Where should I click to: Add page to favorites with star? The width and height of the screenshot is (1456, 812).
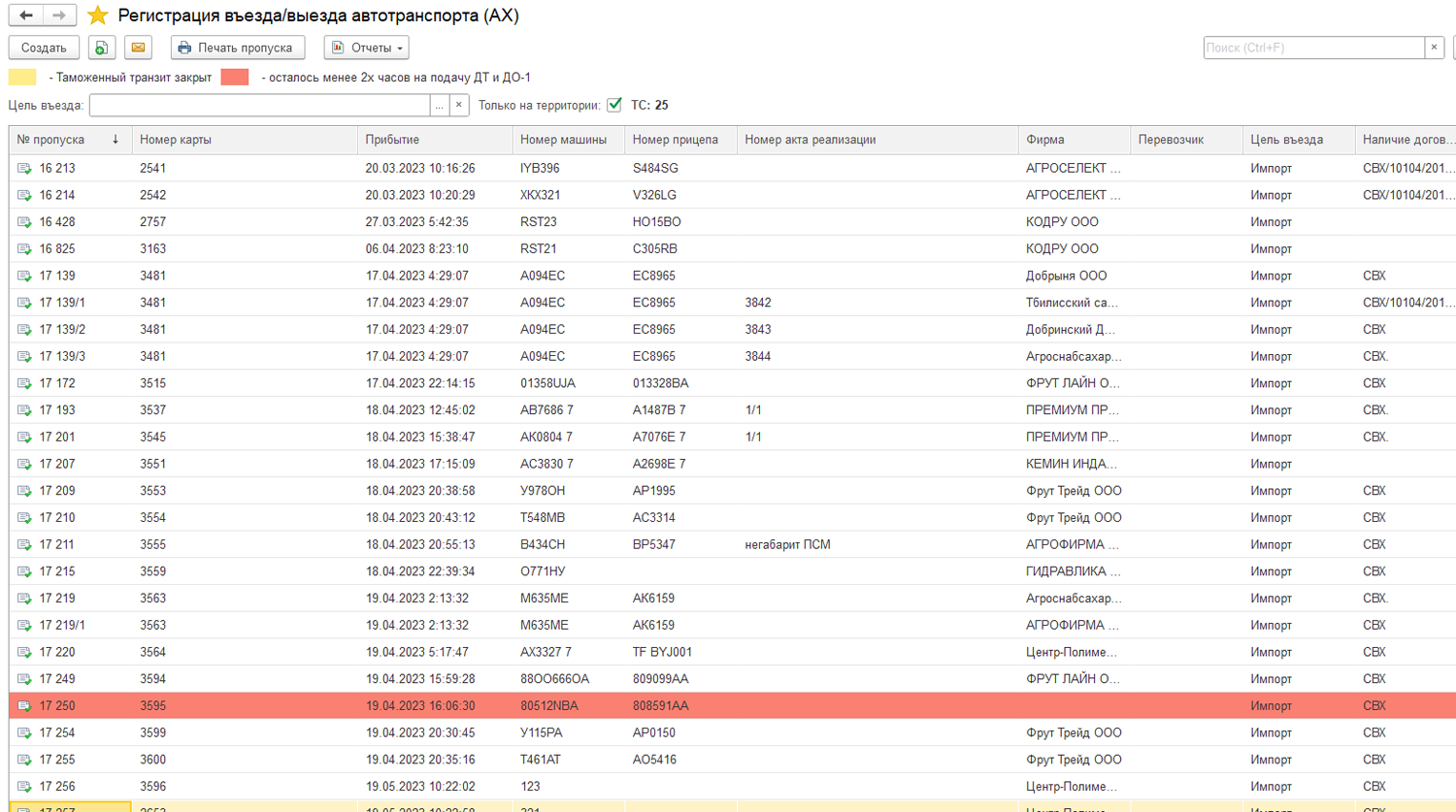(x=97, y=16)
